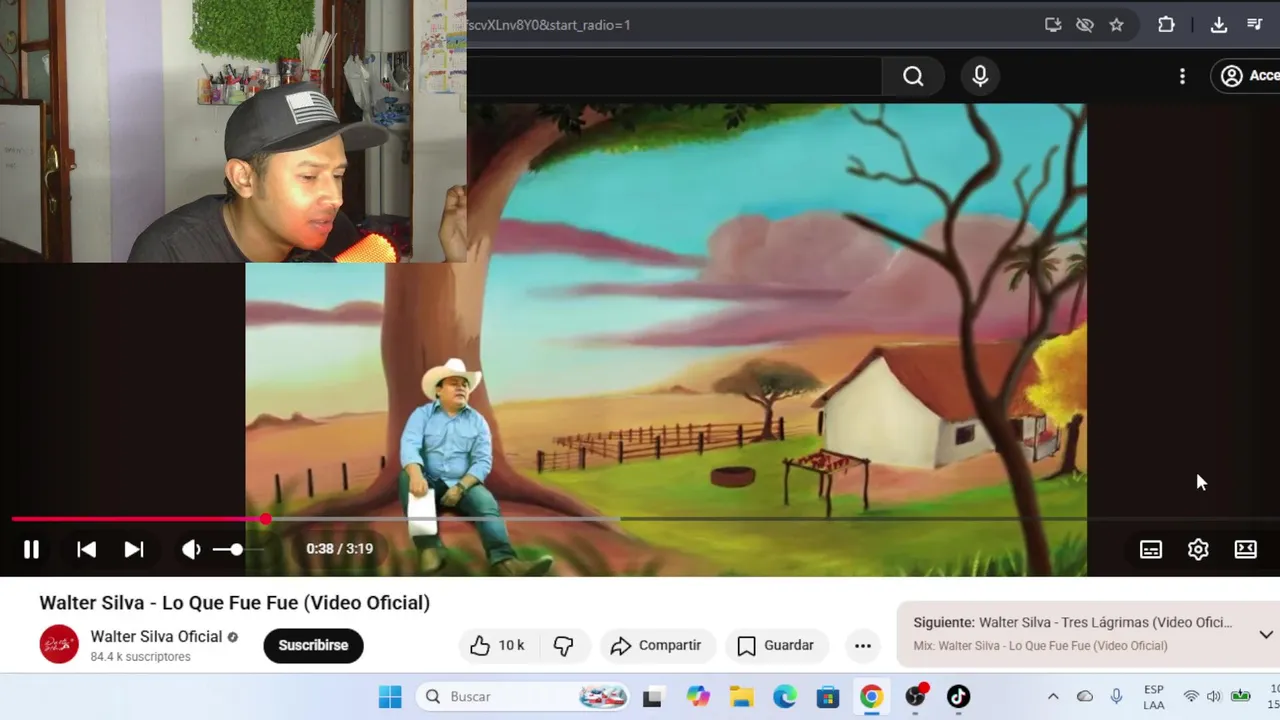The image size is (1280, 720).
Task: Open Copilot from the taskbar
Action: point(698,697)
